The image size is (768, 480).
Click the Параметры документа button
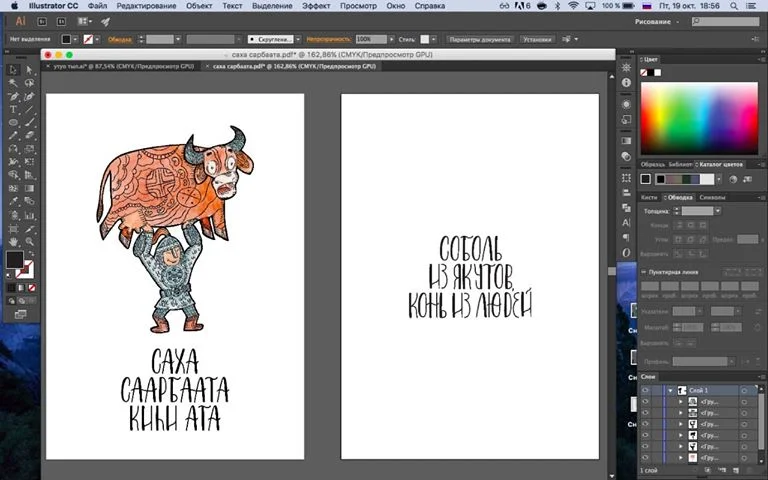point(480,39)
